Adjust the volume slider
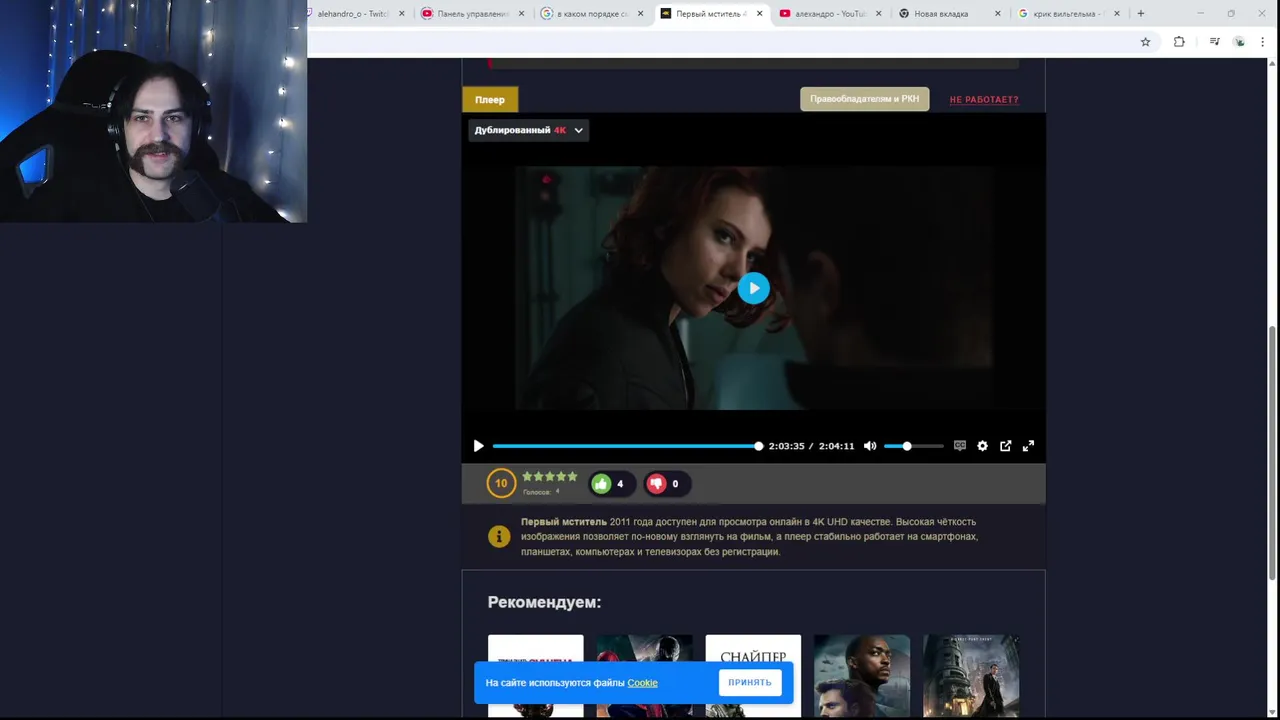The image size is (1280, 720). 913,446
